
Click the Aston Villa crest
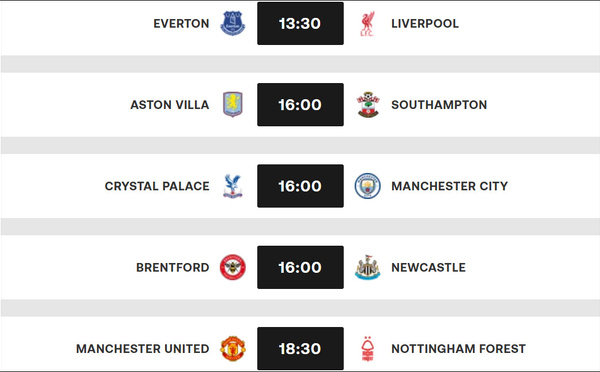233,104
